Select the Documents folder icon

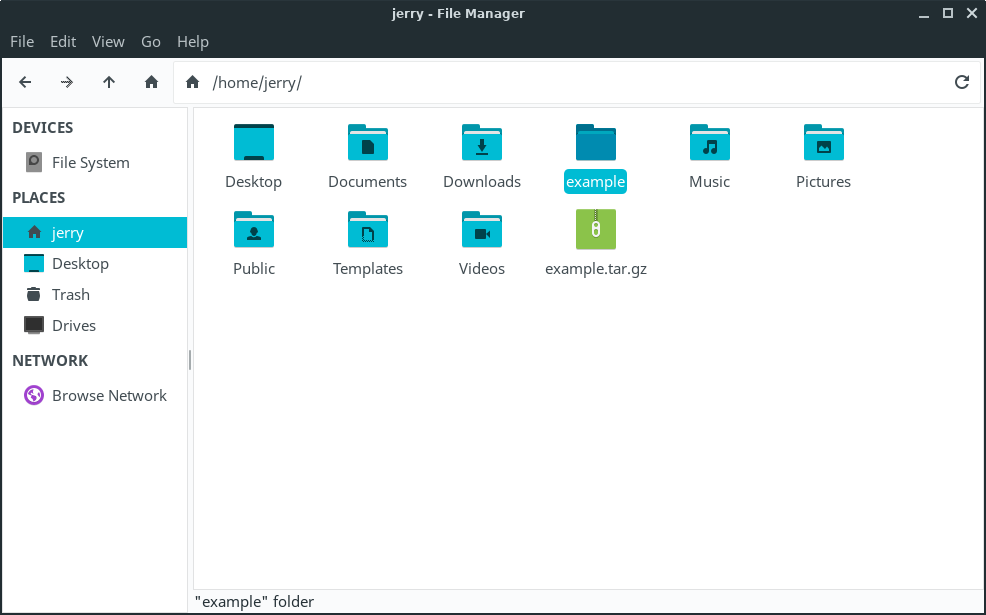(x=368, y=144)
